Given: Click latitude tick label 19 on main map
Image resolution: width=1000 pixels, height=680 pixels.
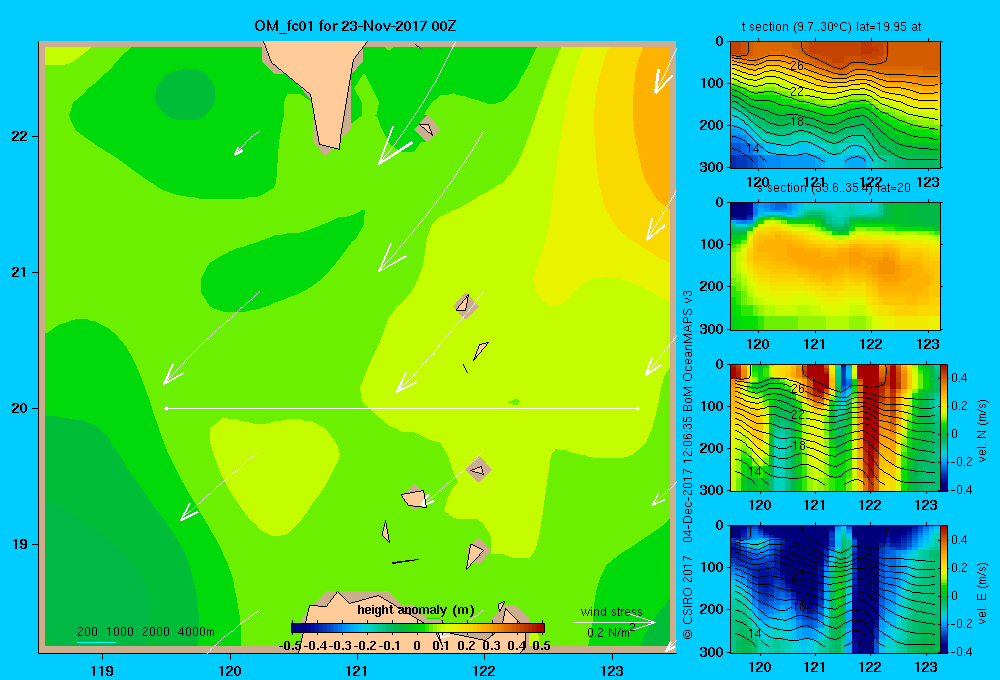Looking at the screenshot, I should pyautogui.click(x=20, y=544).
